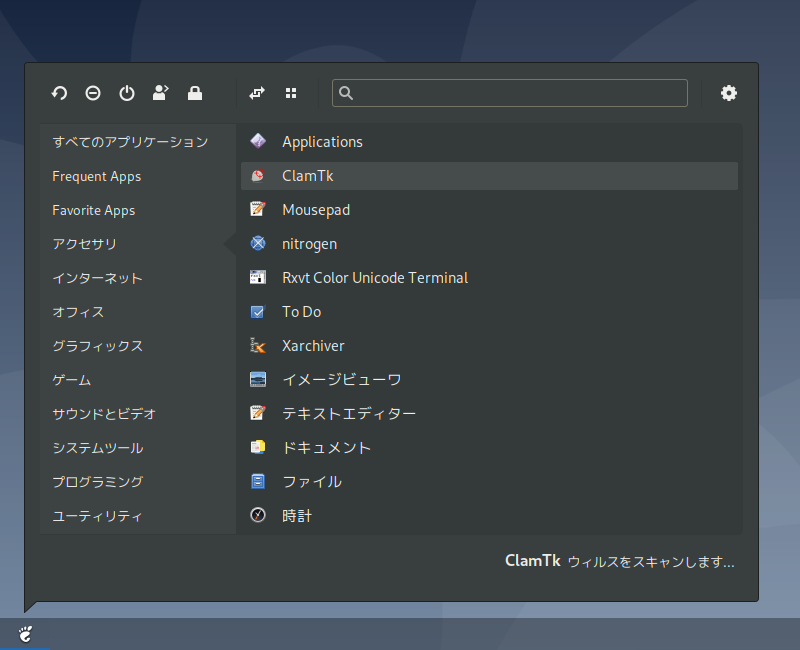
Task: Select the ユーティリティ category
Action: click(x=138, y=516)
